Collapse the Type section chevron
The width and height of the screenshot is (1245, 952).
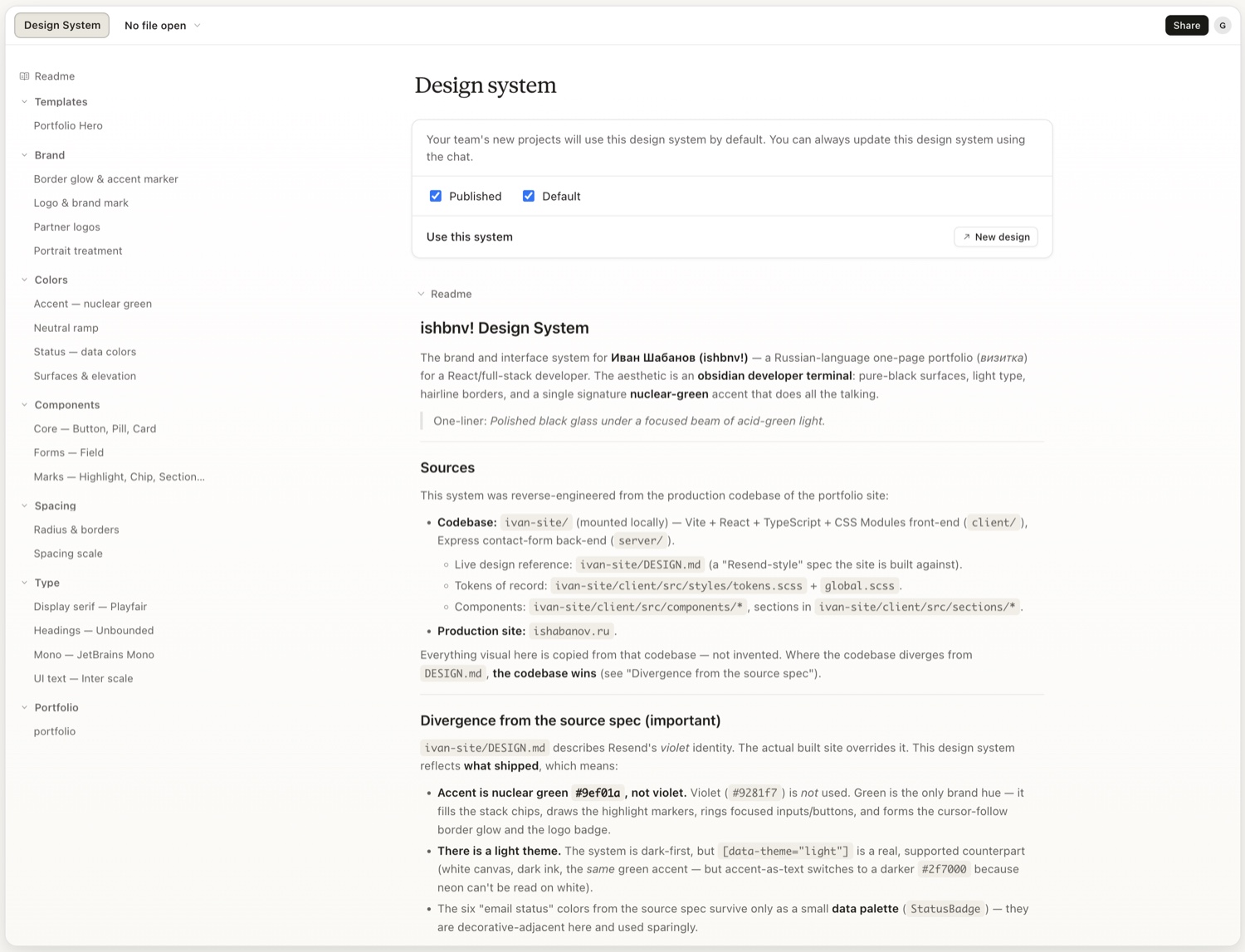pos(24,583)
